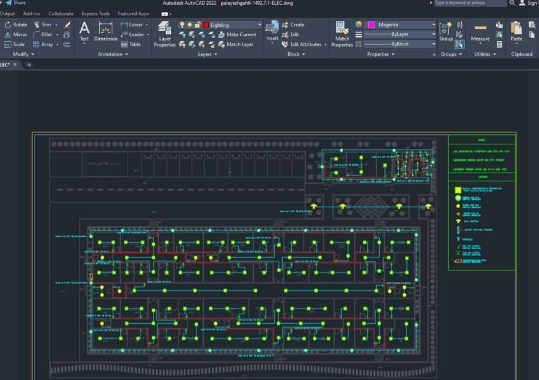
Task: Open the Magenta object color dropdown
Action: [433, 25]
